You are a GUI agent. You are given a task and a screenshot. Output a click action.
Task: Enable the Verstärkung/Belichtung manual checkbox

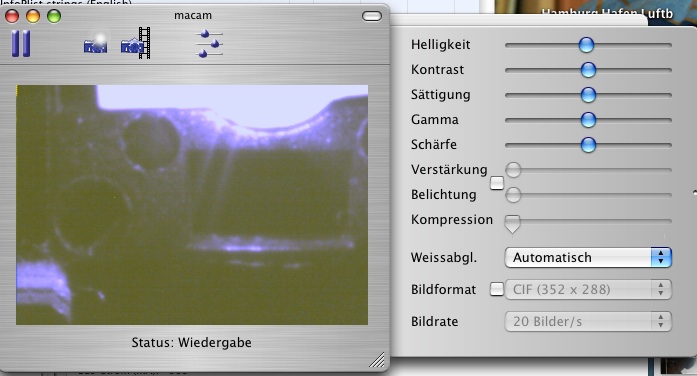(497, 183)
